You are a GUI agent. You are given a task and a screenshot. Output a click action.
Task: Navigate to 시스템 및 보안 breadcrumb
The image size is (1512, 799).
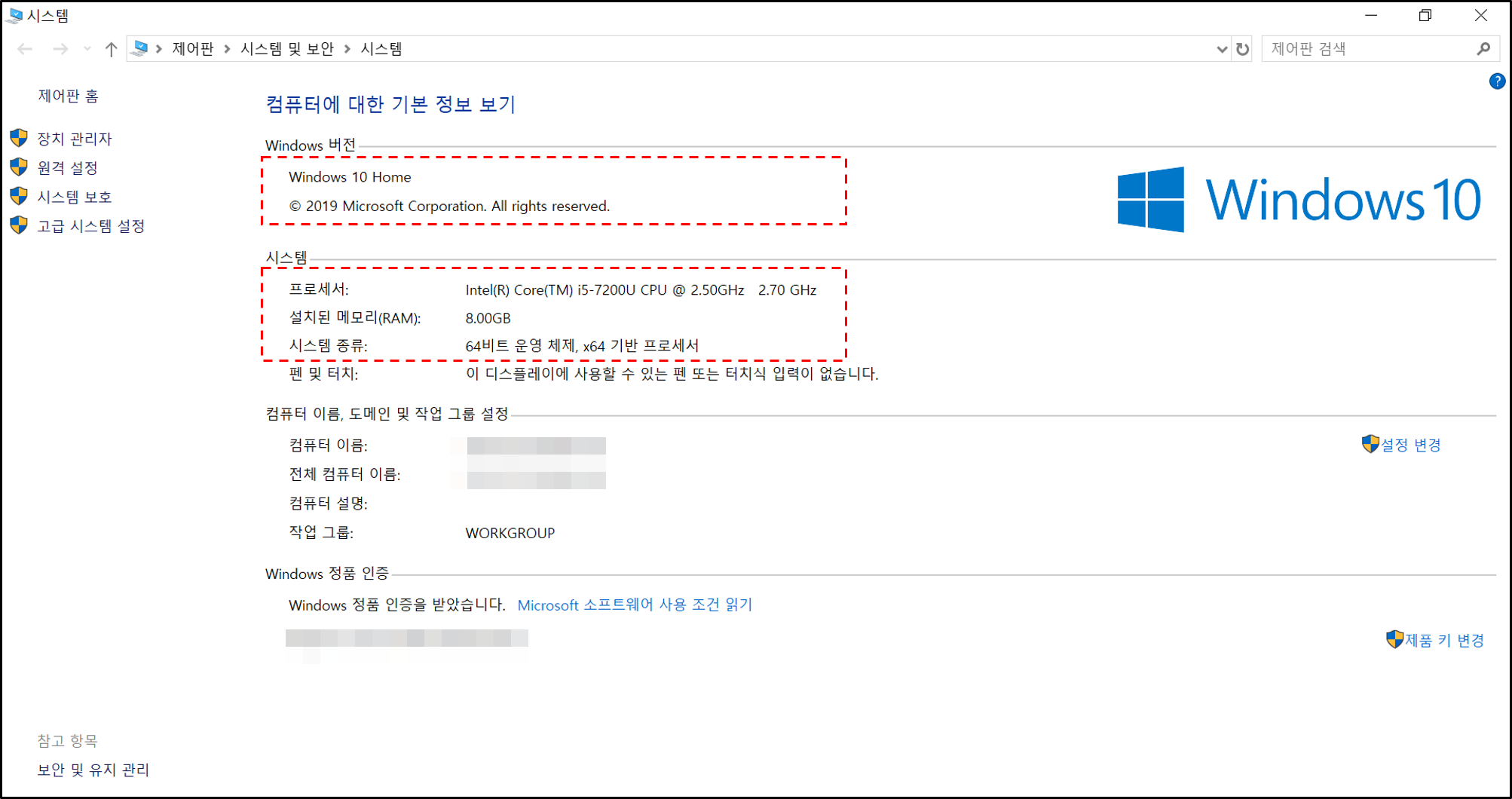pyautogui.click(x=286, y=48)
